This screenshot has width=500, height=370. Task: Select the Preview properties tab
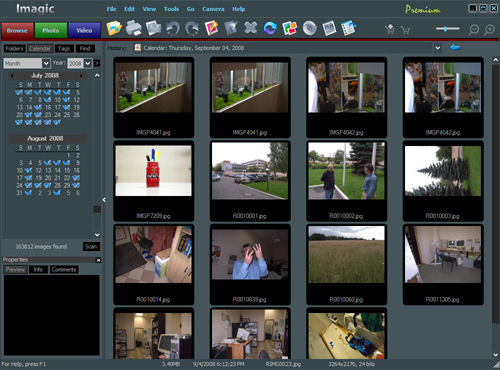tap(16, 269)
